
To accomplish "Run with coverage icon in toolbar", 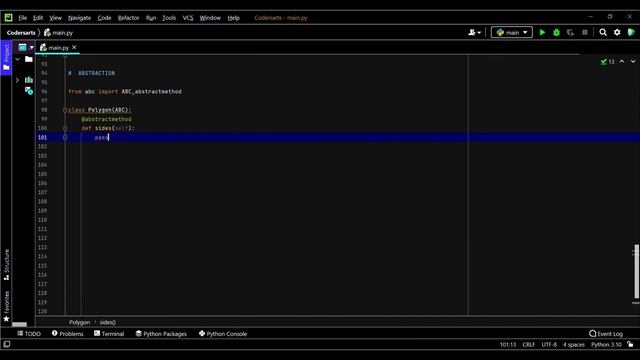I will pyautogui.click(x=570, y=32).
